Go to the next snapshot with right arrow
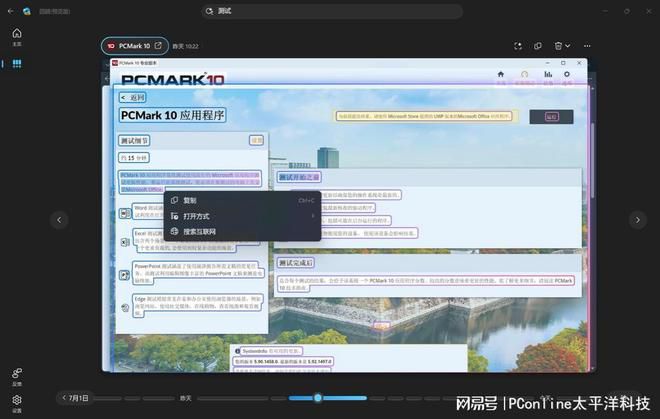 coord(638,220)
